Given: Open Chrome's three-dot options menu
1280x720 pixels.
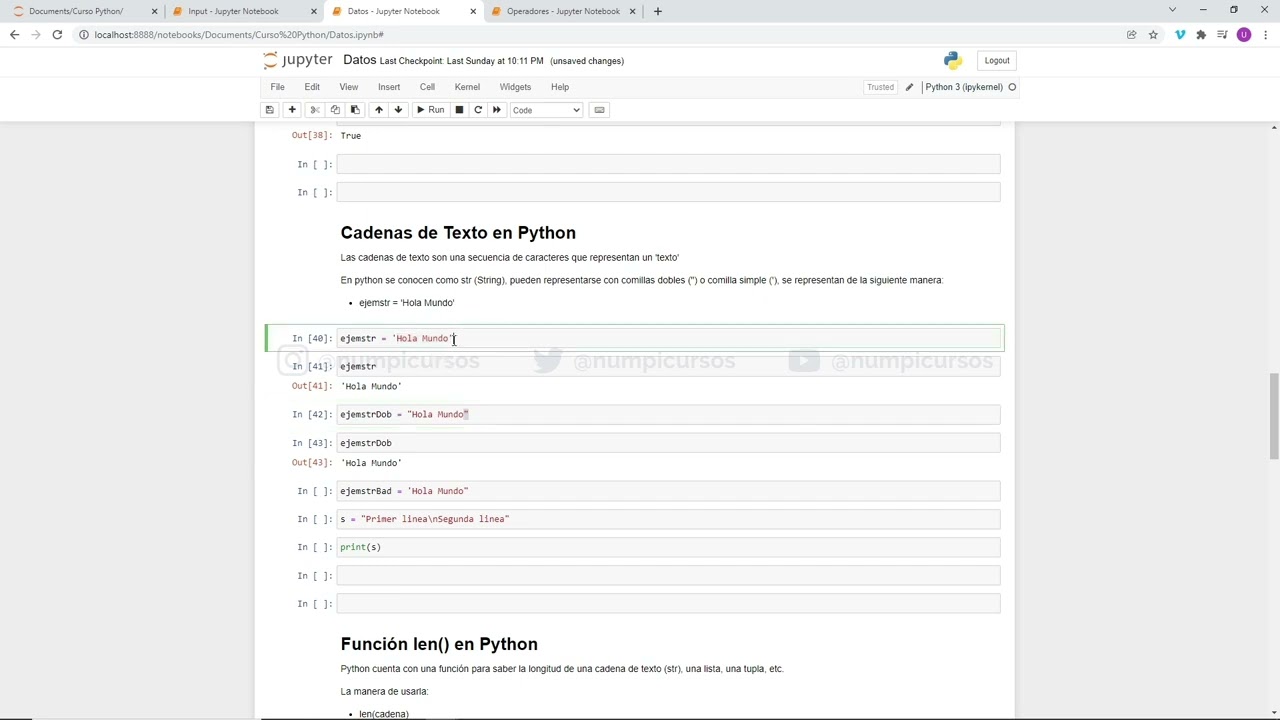Looking at the screenshot, I should [1265, 35].
